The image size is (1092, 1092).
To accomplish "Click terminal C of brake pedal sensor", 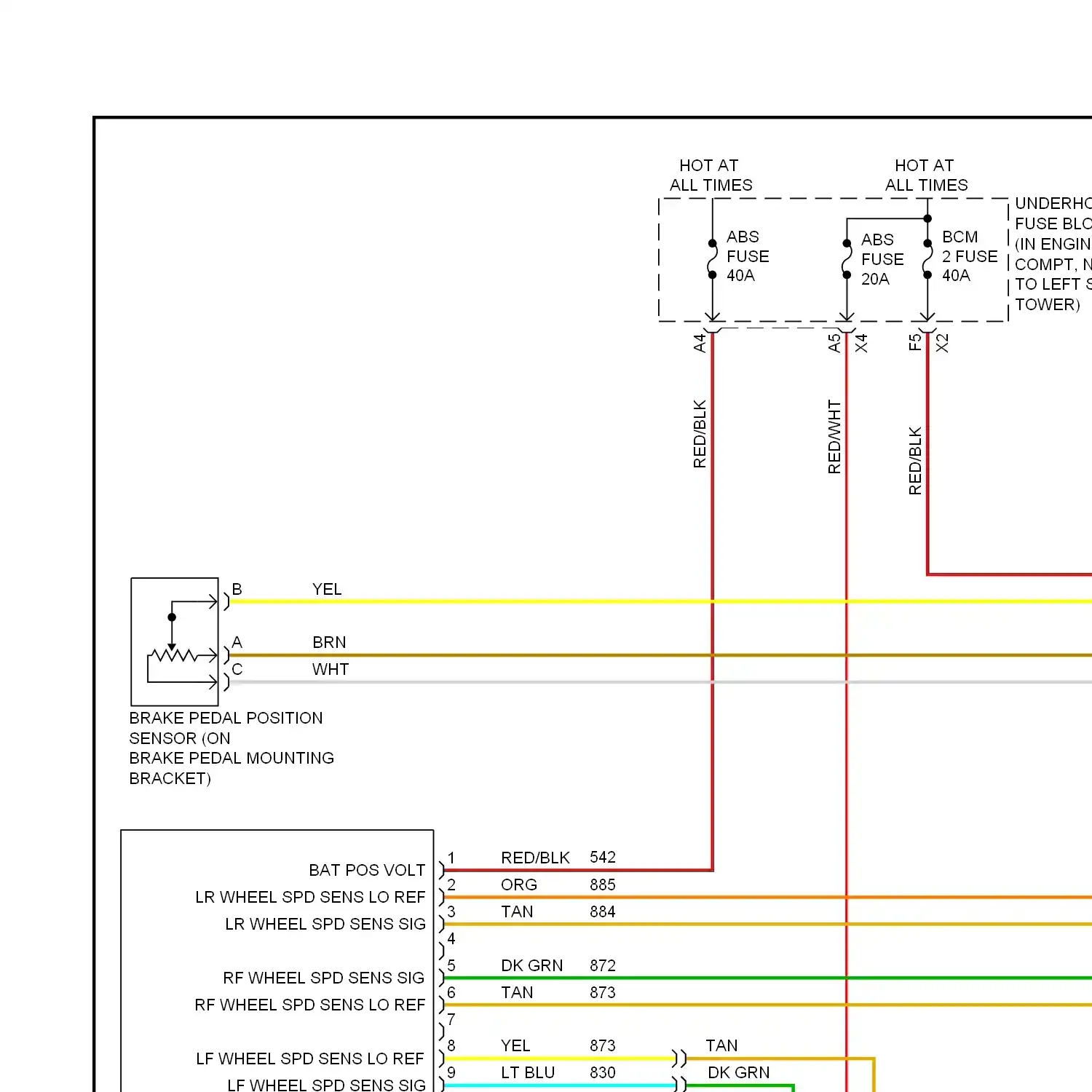I will pyautogui.click(x=237, y=669).
